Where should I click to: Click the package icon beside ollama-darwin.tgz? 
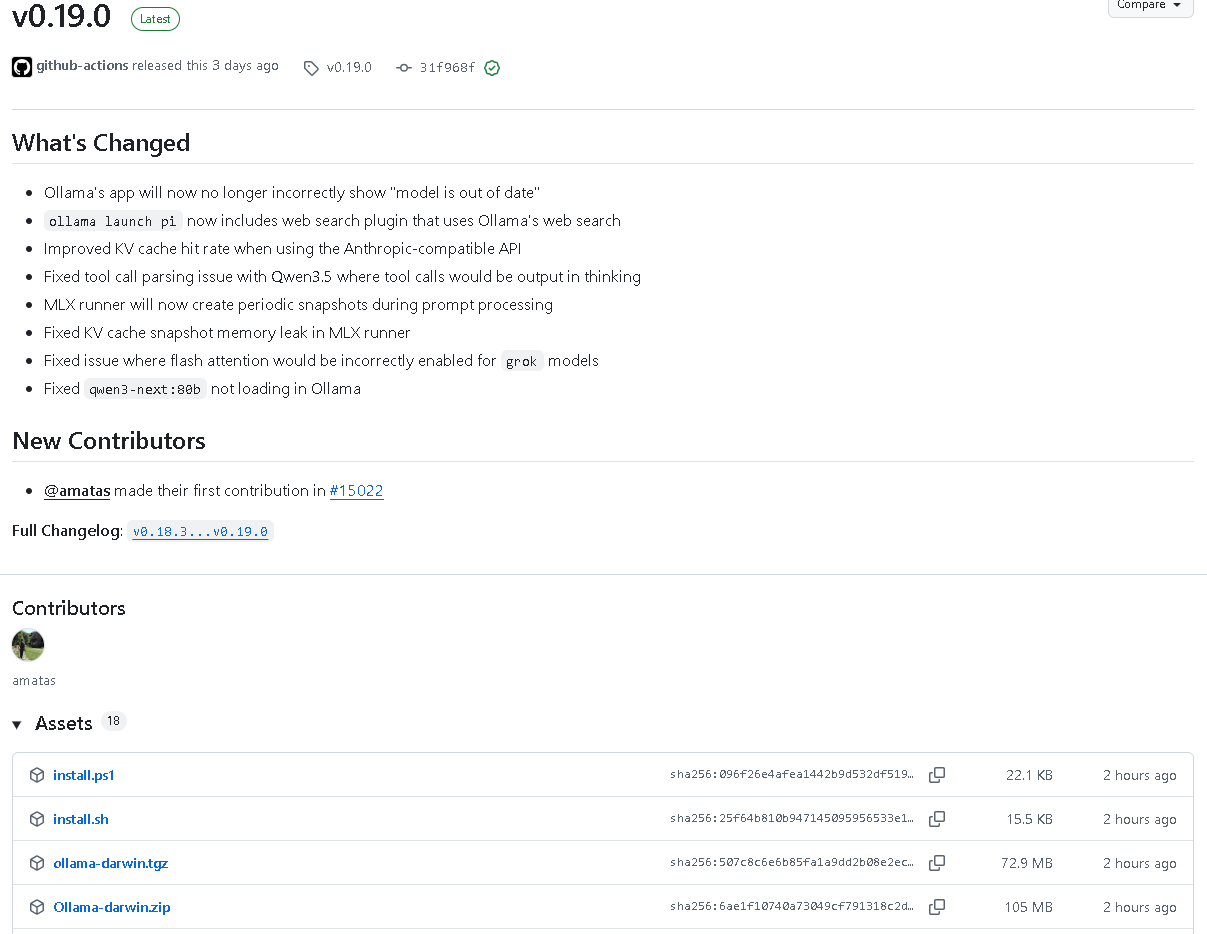point(37,863)
